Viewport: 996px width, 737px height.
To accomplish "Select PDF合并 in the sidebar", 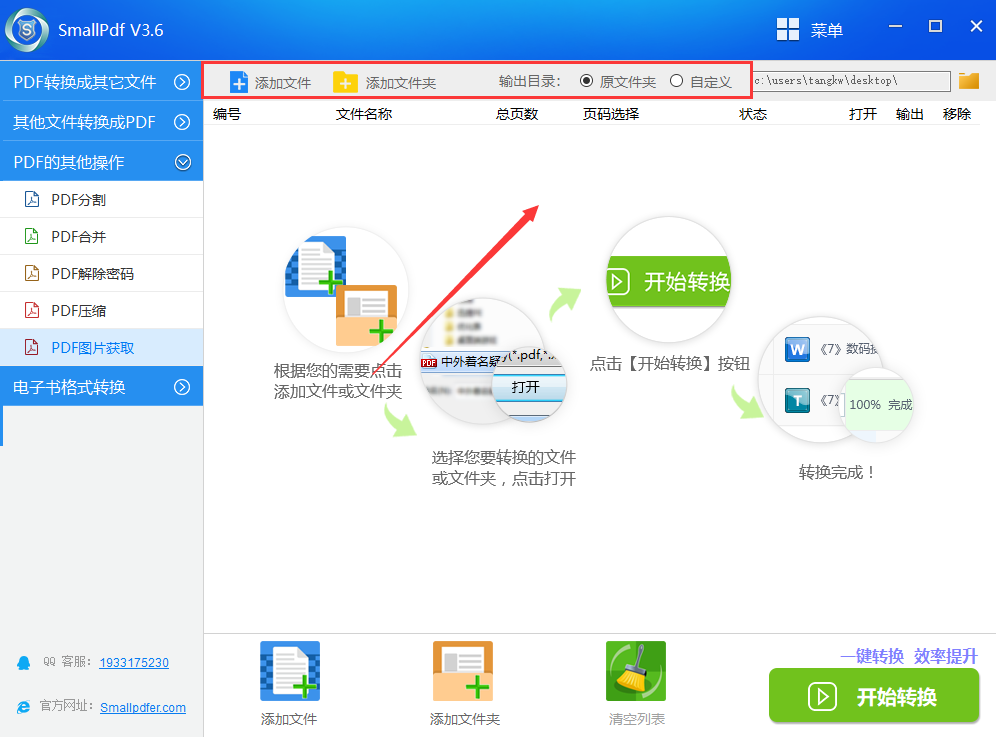I will coord(102,236).
